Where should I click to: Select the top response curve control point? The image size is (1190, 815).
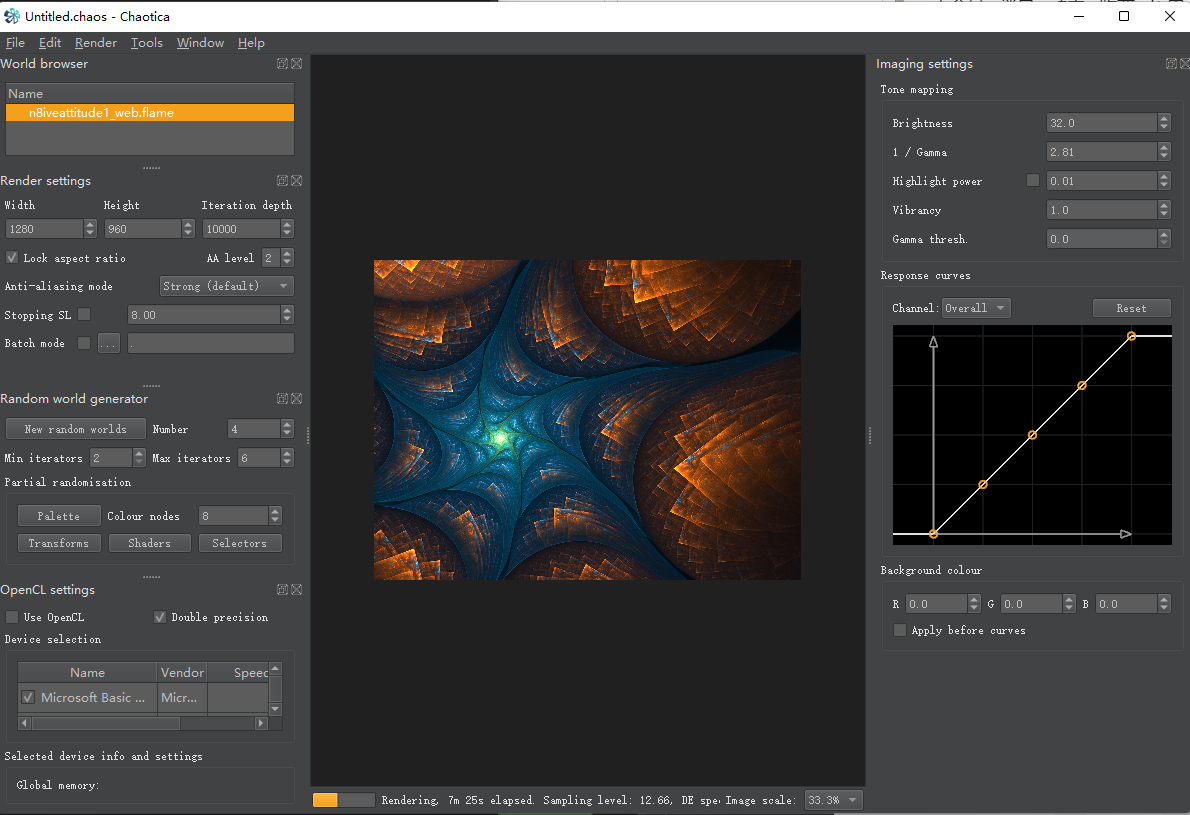pyautogui.click(x=1131, y=336)
